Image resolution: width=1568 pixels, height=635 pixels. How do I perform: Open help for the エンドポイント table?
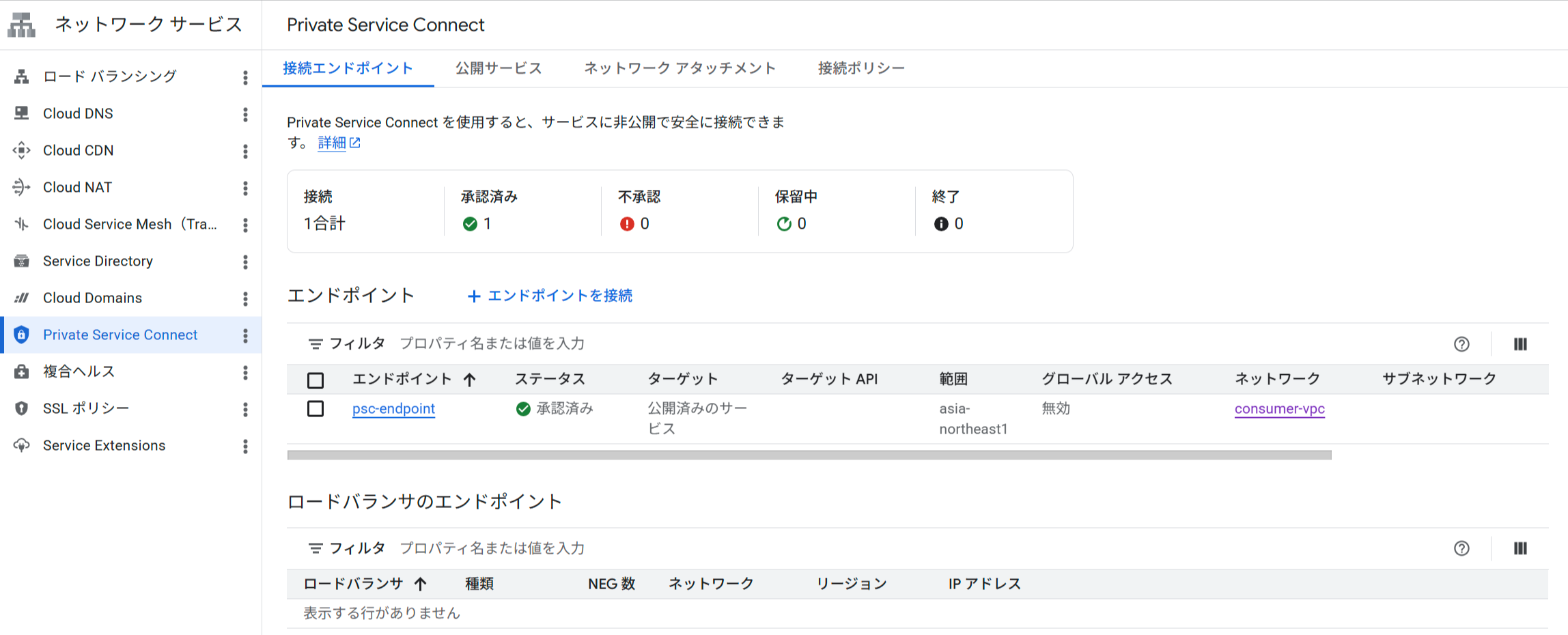point(1461,344)
